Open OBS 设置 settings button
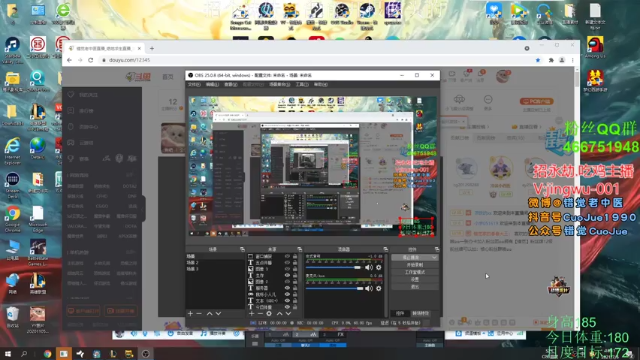Image resolution: width=640 pixels, height=360 pixels. click(415, 280)
